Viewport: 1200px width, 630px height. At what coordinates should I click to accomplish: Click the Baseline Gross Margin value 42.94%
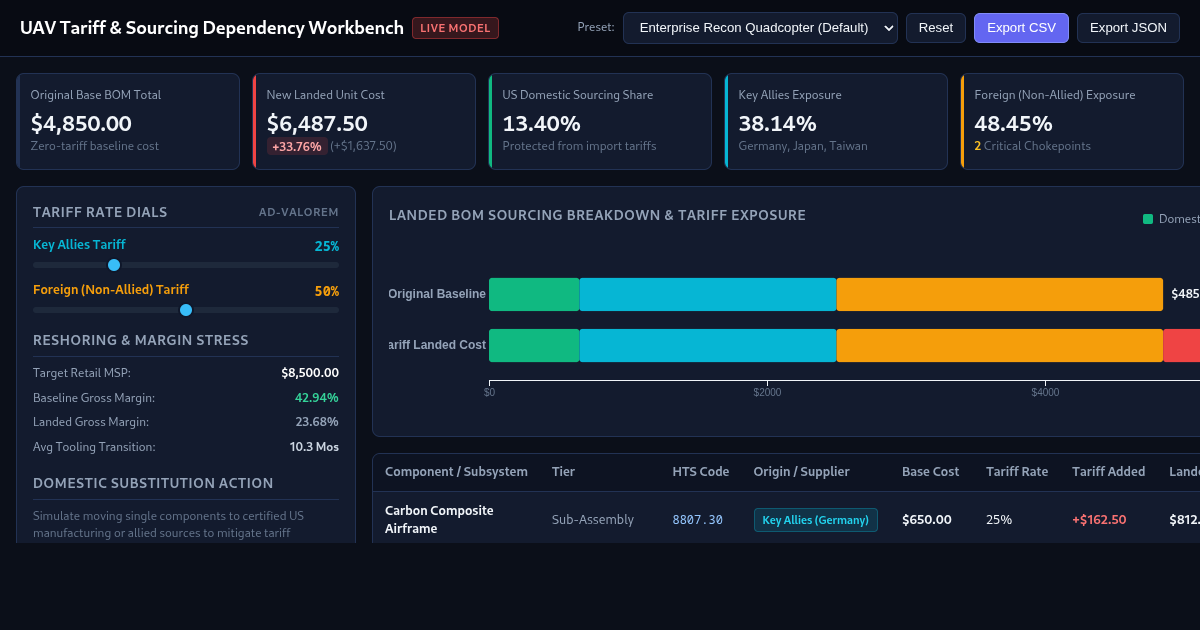pos(317,397)
